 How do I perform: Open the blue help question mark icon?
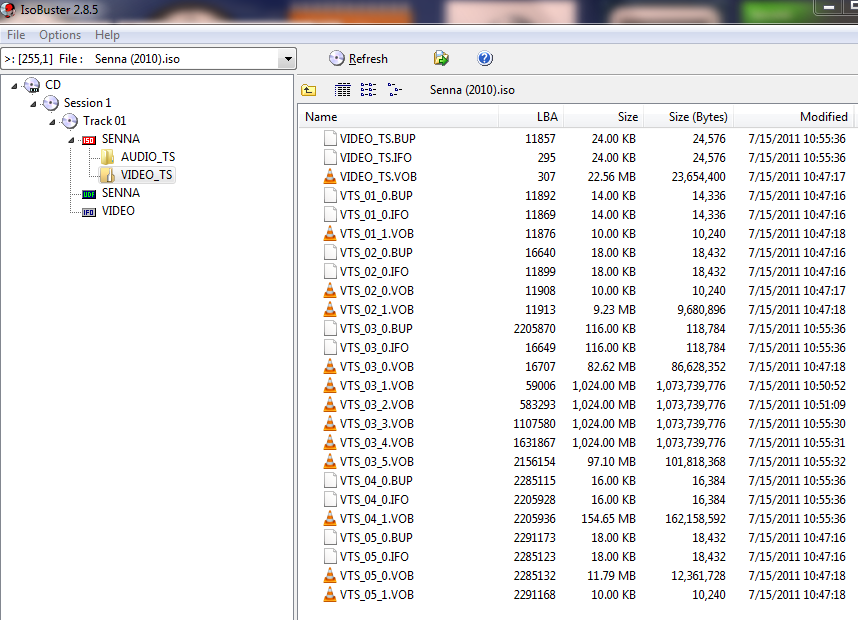click(x=485, y=58)
